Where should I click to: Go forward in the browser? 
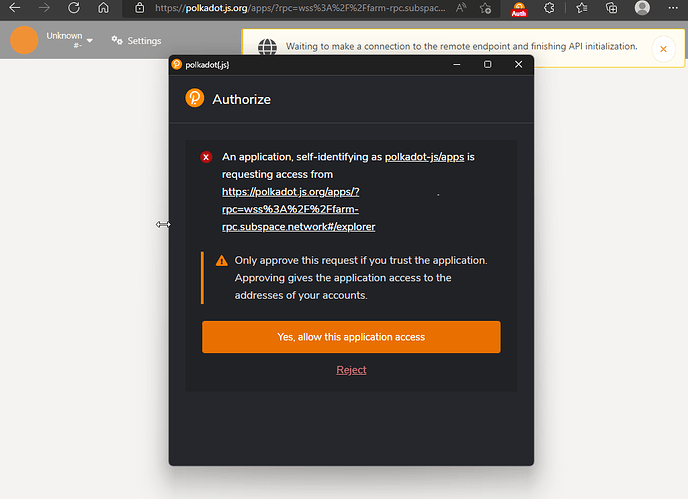[44, 7]
